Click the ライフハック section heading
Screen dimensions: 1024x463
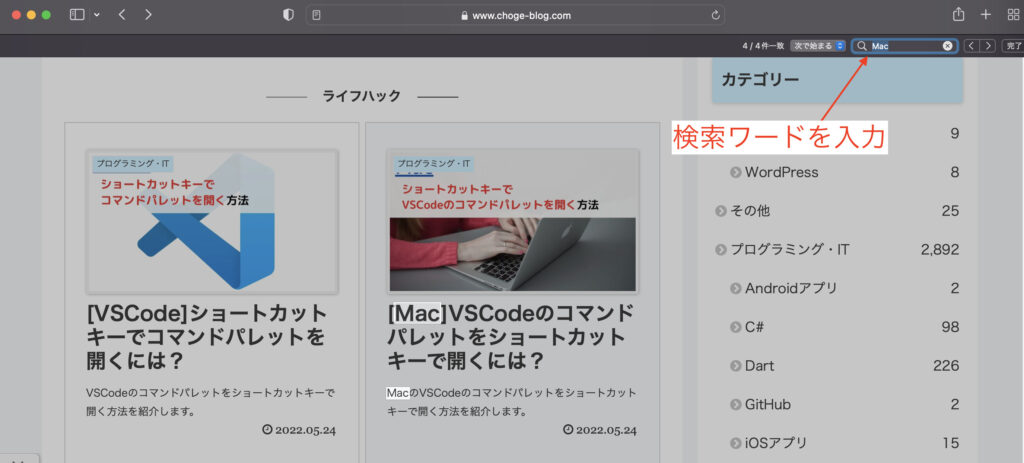361,96
